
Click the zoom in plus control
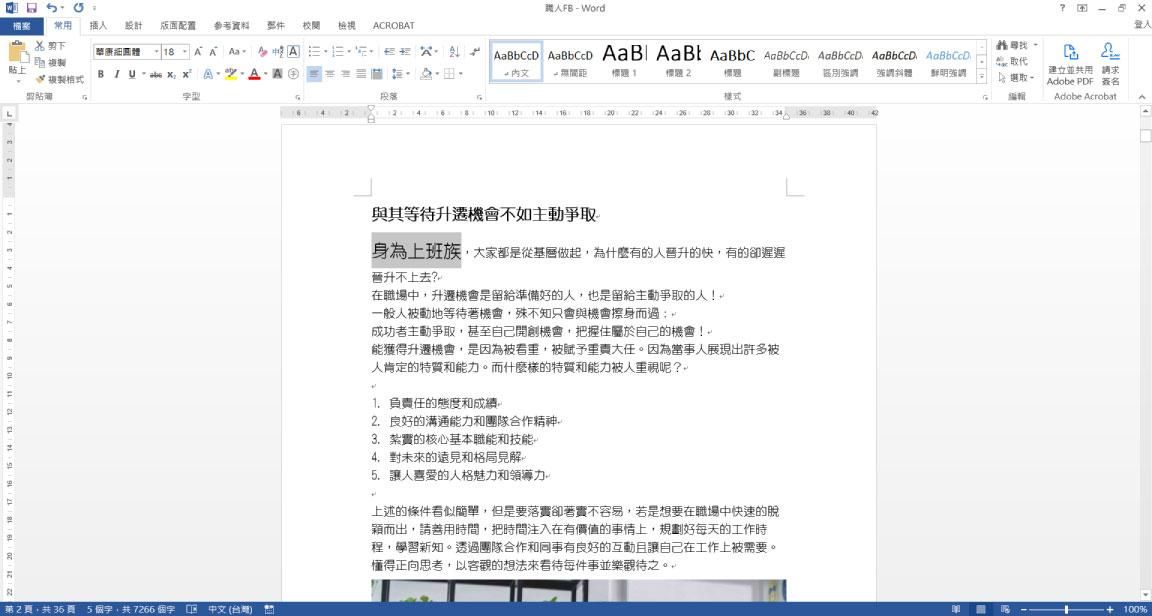[x=1109, y=608]
